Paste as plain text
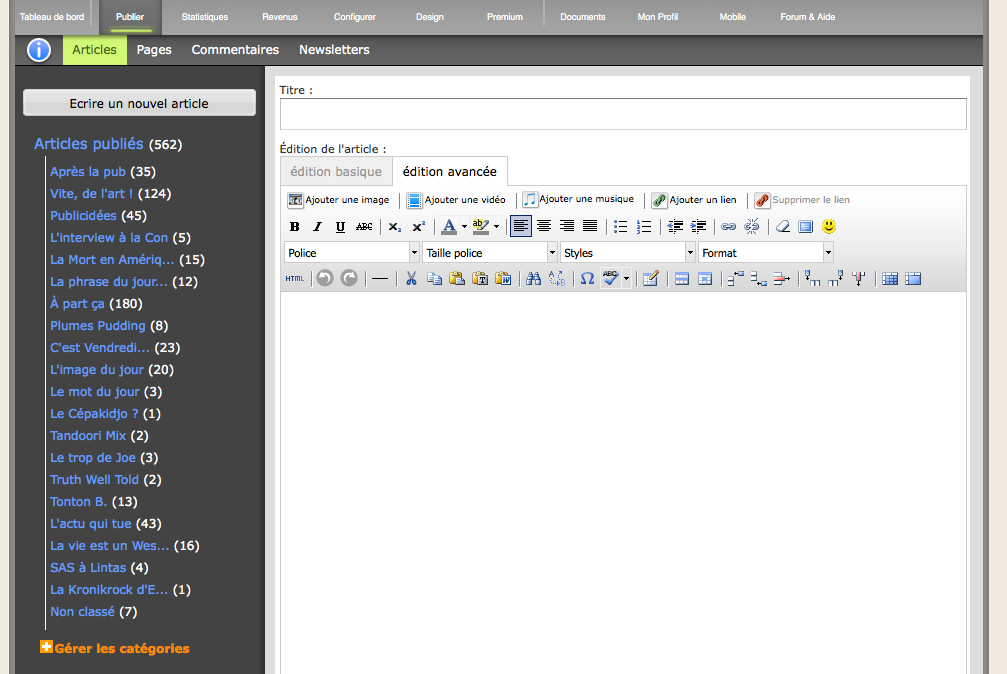The height and width of the screenshot is (674, 1007). tap(480, 279)
